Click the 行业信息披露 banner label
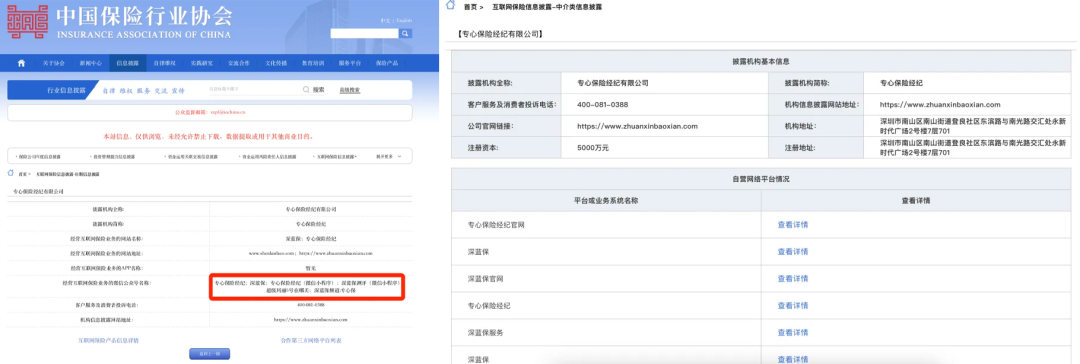The image size is (1080, 364). coord(66,90)
